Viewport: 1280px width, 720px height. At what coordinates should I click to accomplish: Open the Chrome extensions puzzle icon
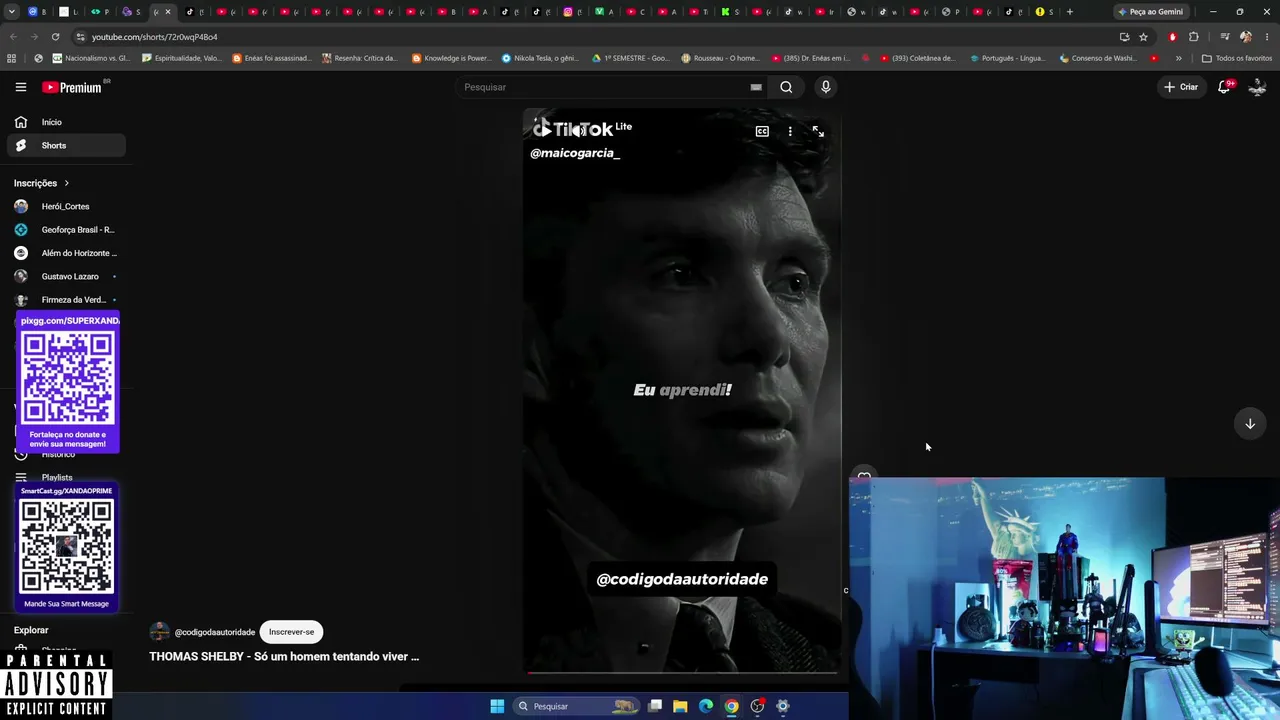(1194, 37)
